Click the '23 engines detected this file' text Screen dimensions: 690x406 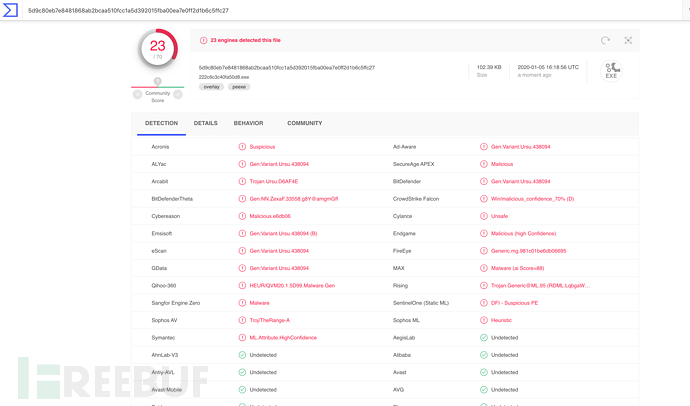pos(246,40)
